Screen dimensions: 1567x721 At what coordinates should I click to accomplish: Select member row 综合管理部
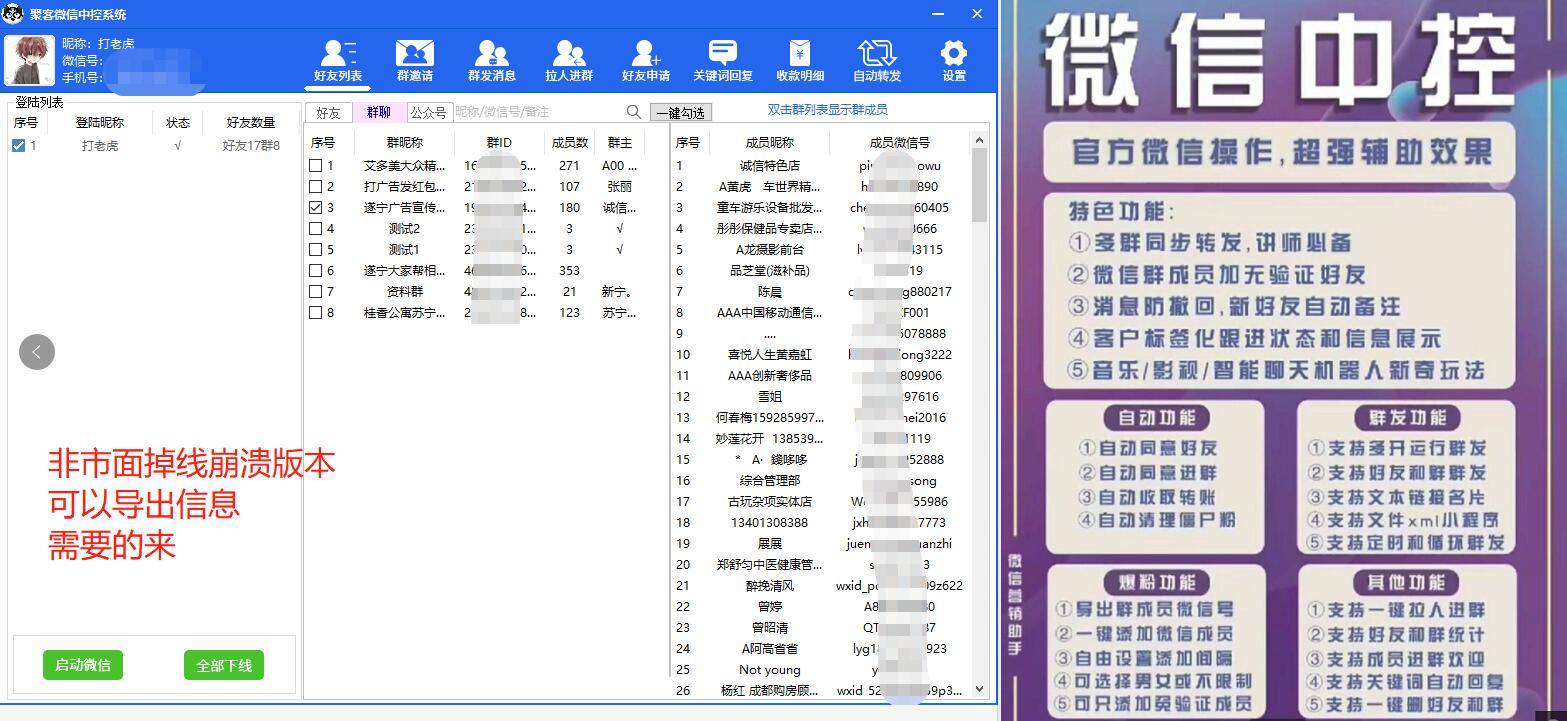[x=820, y=481]
